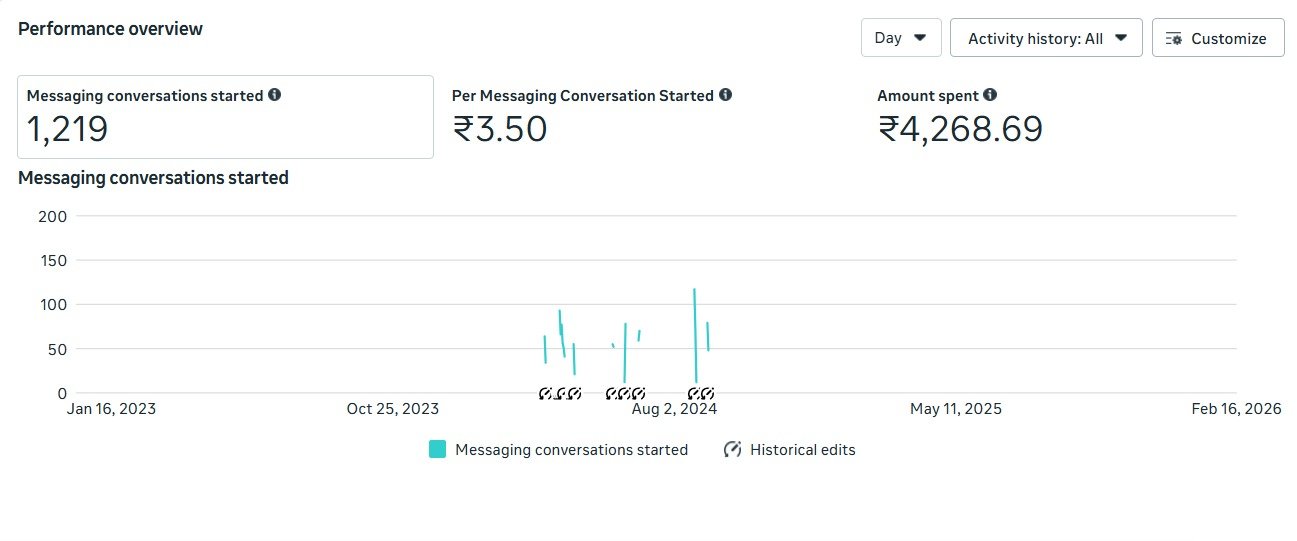
Task: Click the leftmost historical edit marker on the axis
Action: pyautogui.click(x=546, y=393)
